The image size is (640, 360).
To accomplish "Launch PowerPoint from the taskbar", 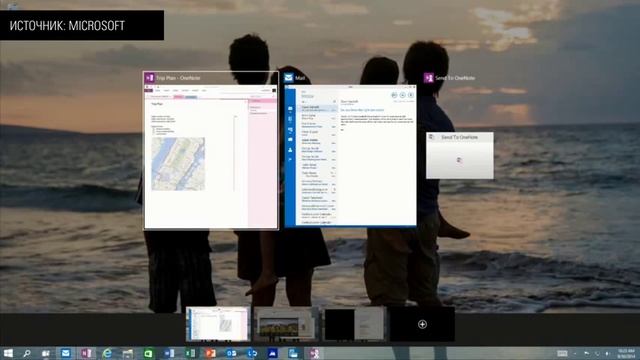I will pyautogui.click(x=211, y=353).
